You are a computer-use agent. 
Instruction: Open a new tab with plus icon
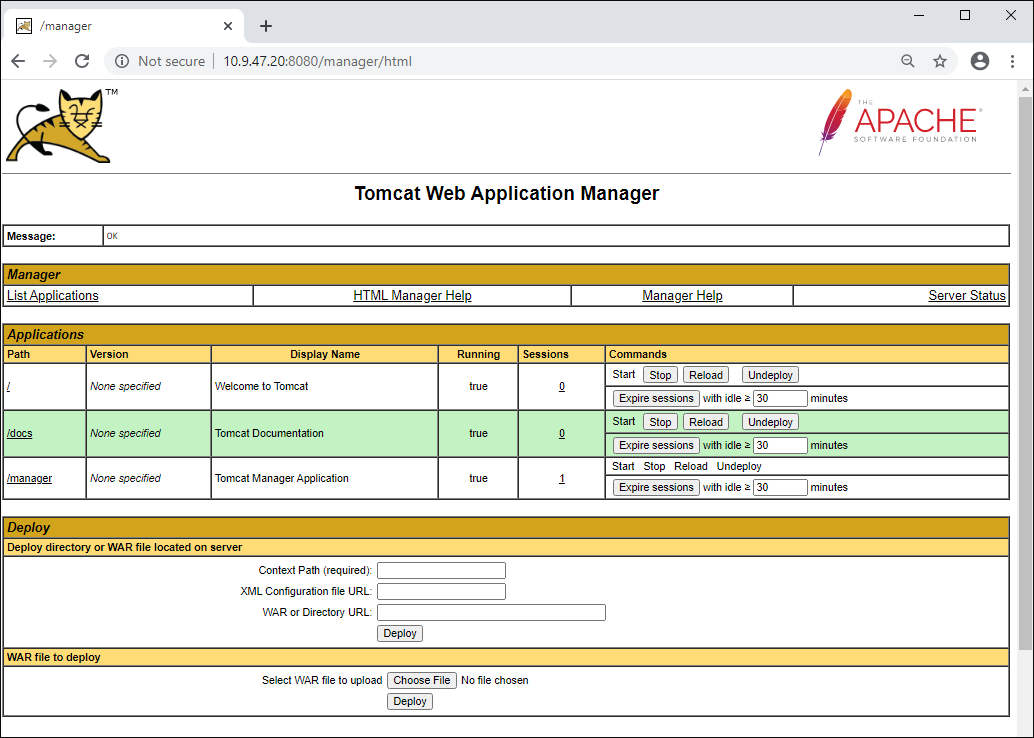point(265,26)
